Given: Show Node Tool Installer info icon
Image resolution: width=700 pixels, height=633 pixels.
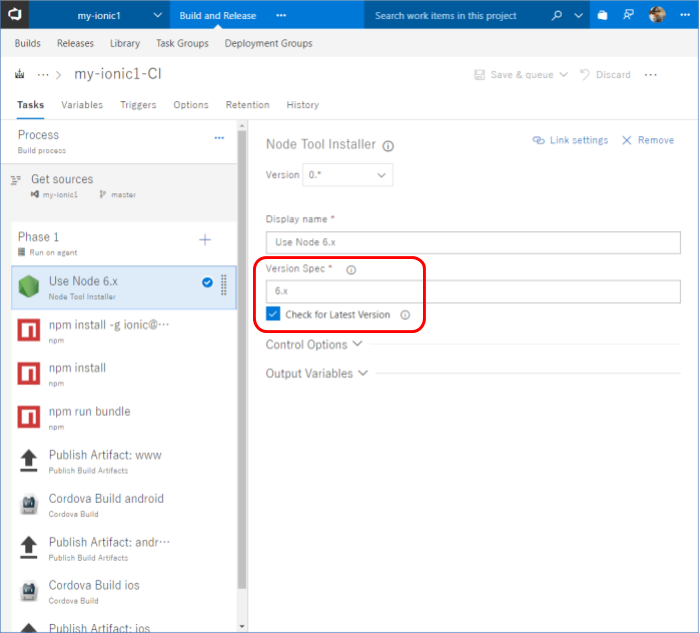Looking at the screenshot, I should 388,146.
